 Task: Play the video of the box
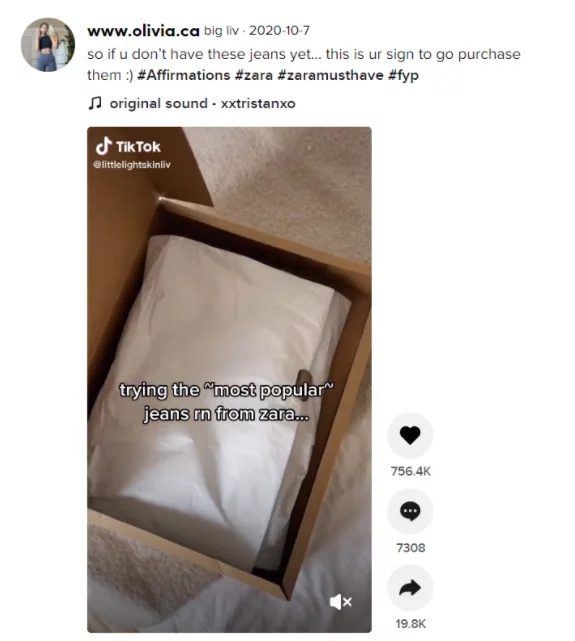pos(229,380)
